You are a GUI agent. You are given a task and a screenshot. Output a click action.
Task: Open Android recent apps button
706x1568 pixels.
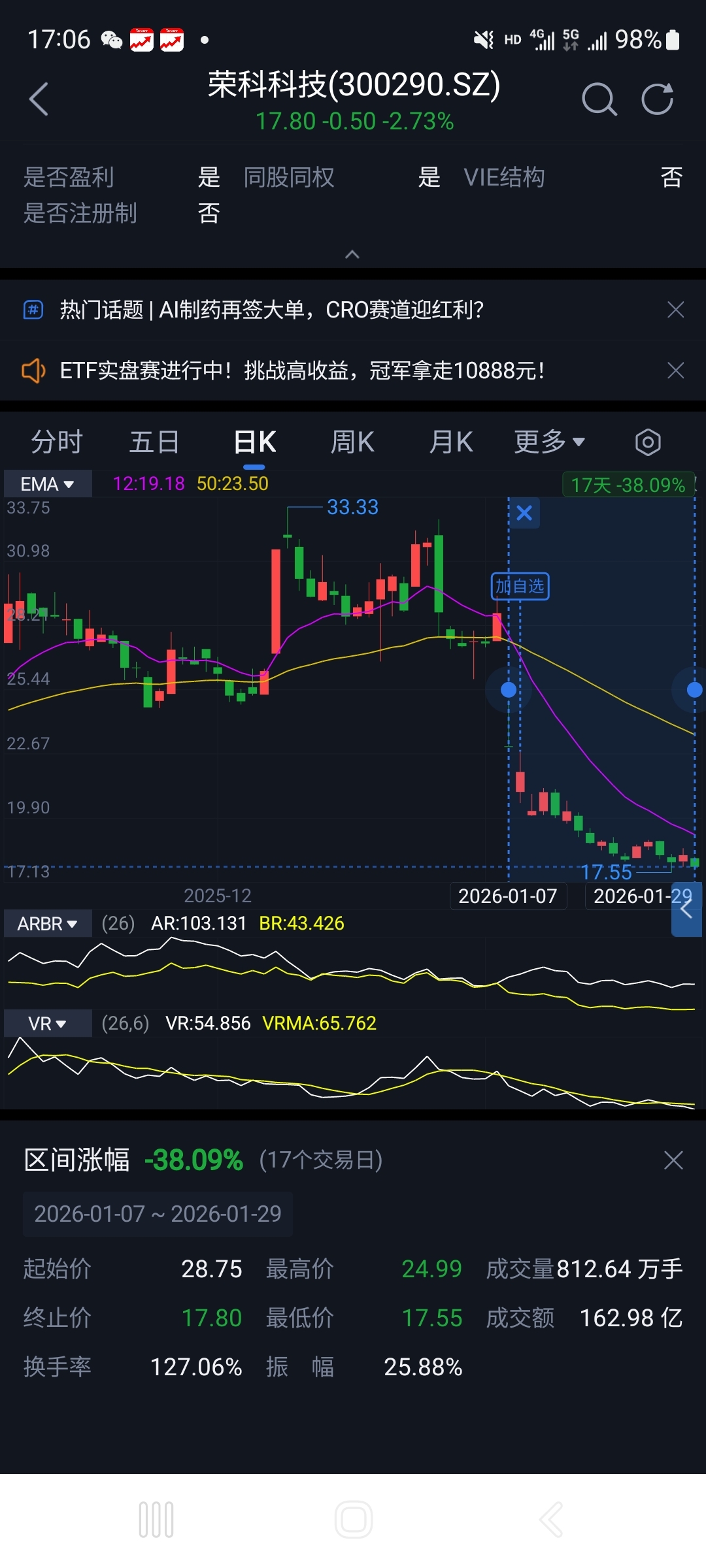tap(156, 1520)
